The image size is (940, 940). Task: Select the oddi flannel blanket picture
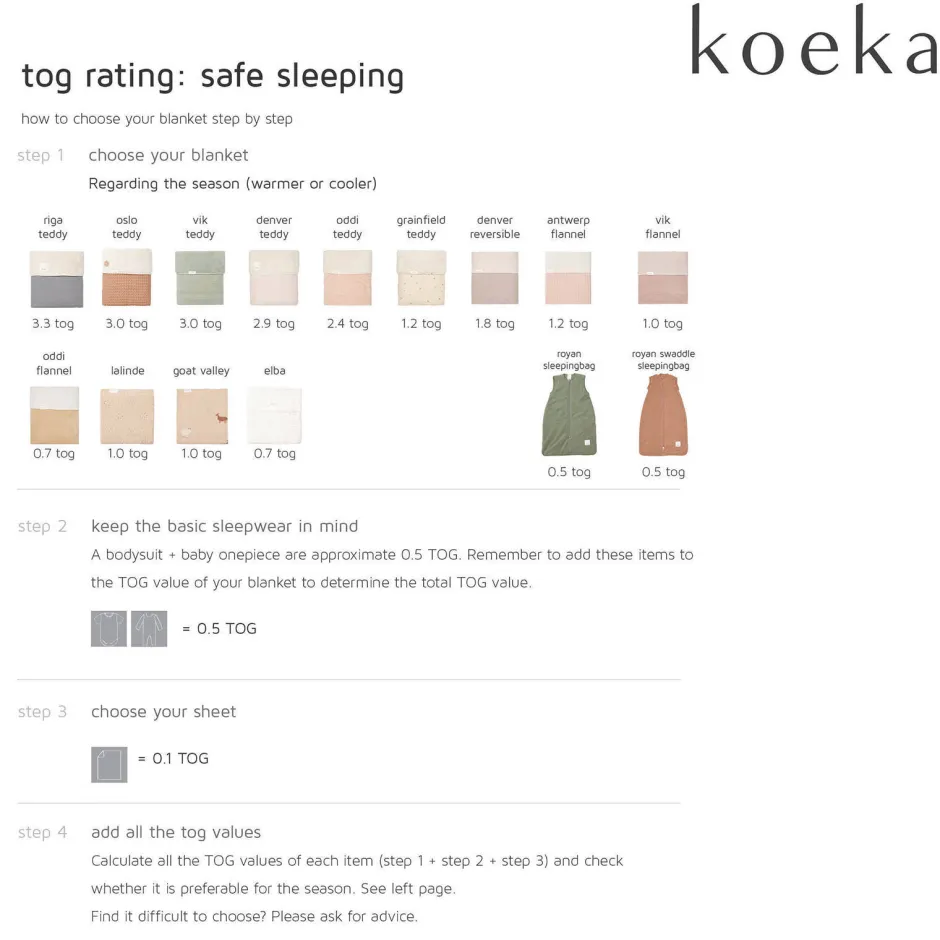point(54,415)
